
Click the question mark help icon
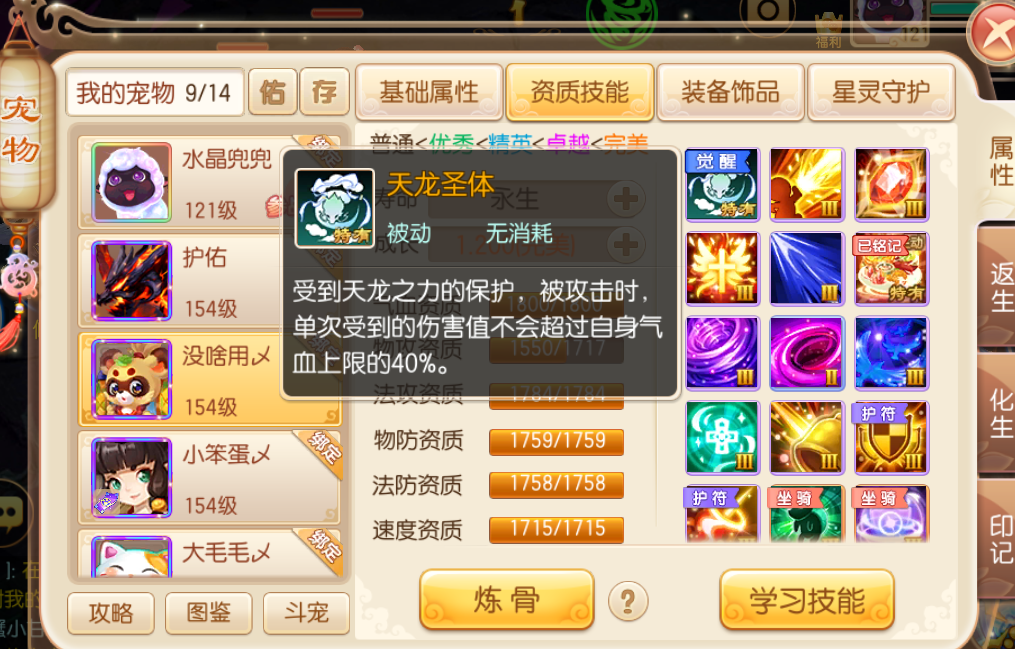pyautogui.click(x=627, y=601)
